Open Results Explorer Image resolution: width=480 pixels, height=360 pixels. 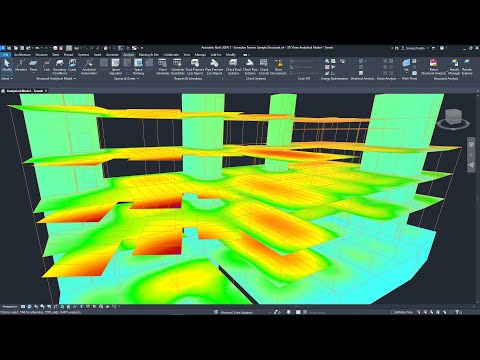[467, 67]
